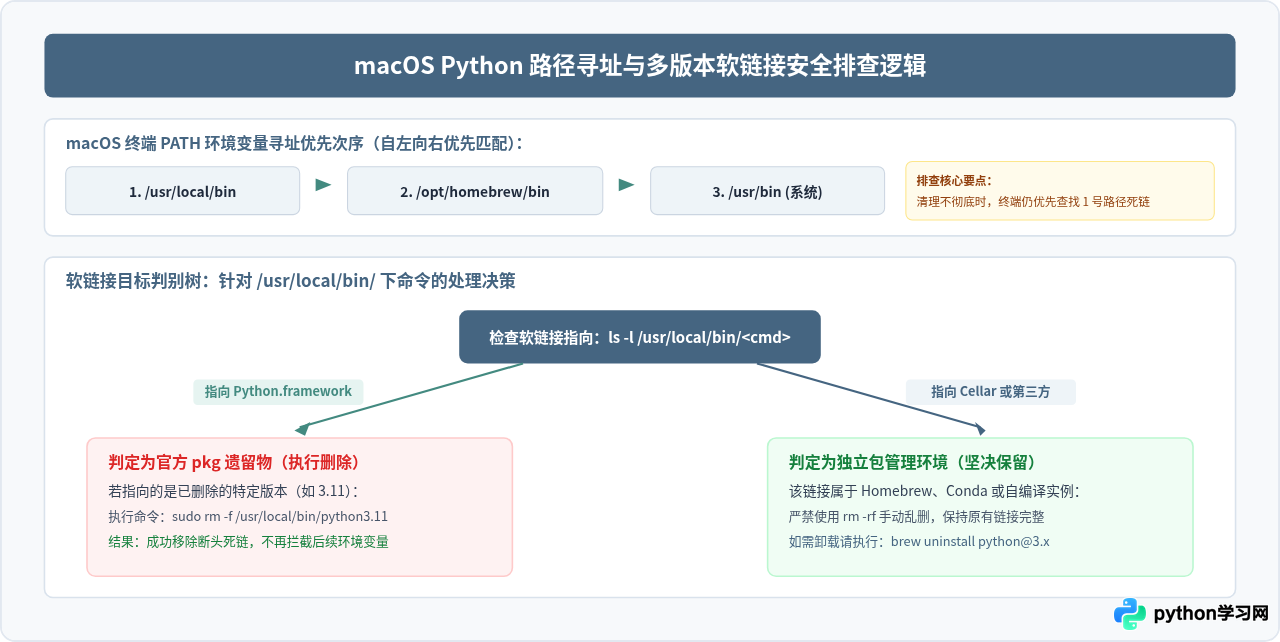Click the title banner 'macOS Python 路径寻址与多版本软链接安全排查逻辑'
Screen dimensions: 1280x642
point(640,66)
